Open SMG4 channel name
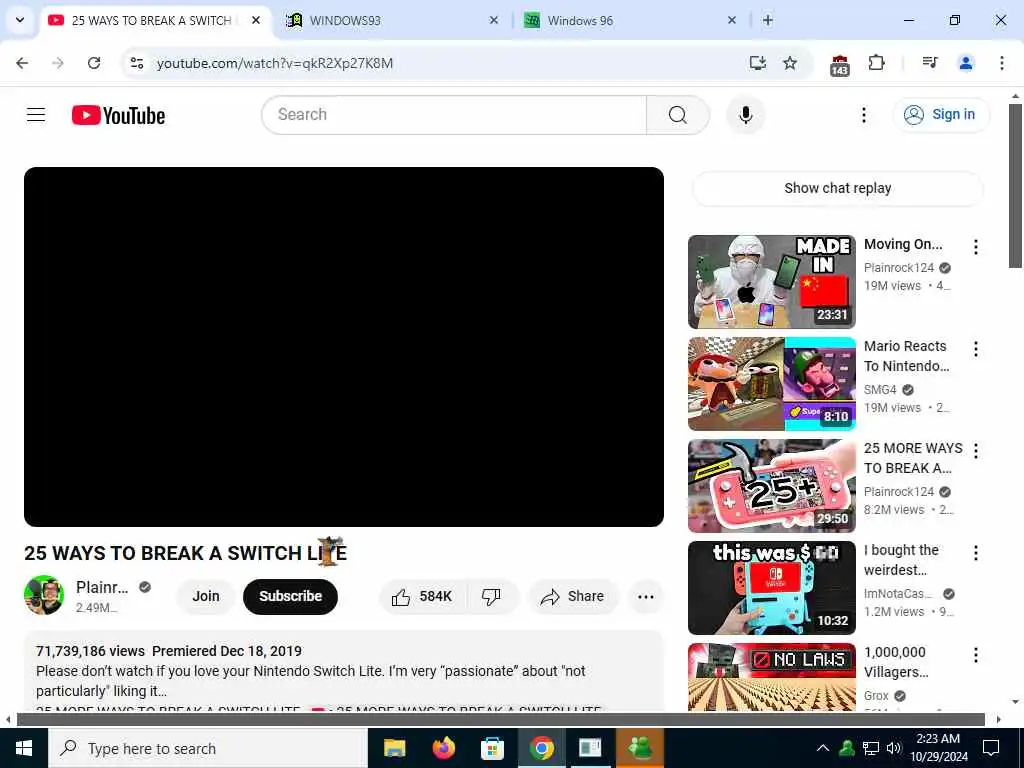 (880, 390)
